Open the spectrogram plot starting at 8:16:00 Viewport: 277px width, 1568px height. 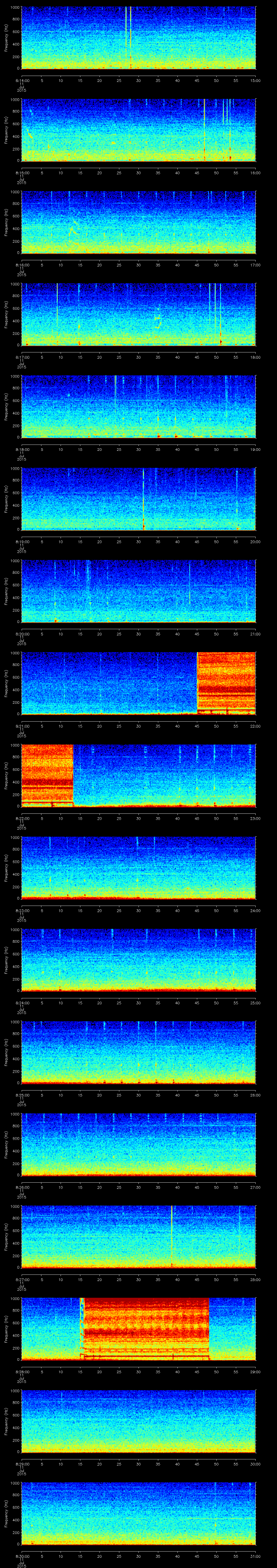click(x=139, y=222)
